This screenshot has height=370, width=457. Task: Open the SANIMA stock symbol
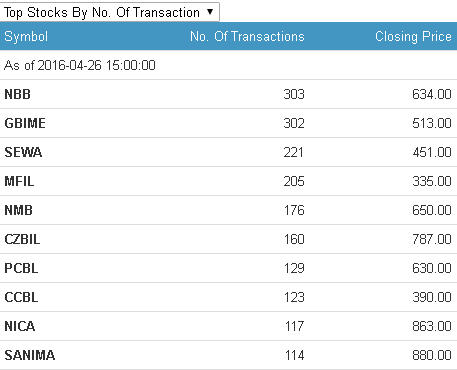[x=30, y=355]
